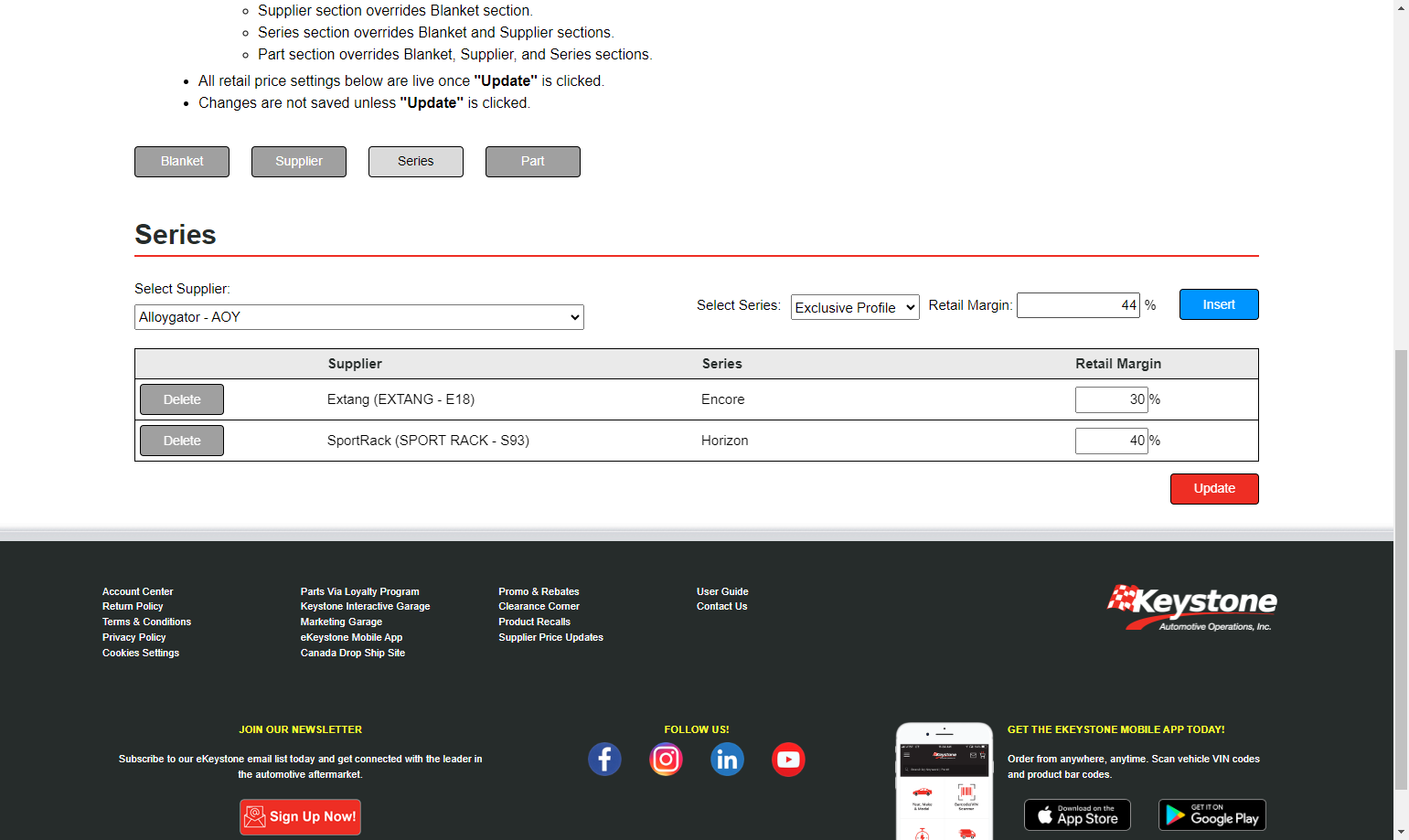Open Keystone Interactive Garage link

tap(365, 606)
